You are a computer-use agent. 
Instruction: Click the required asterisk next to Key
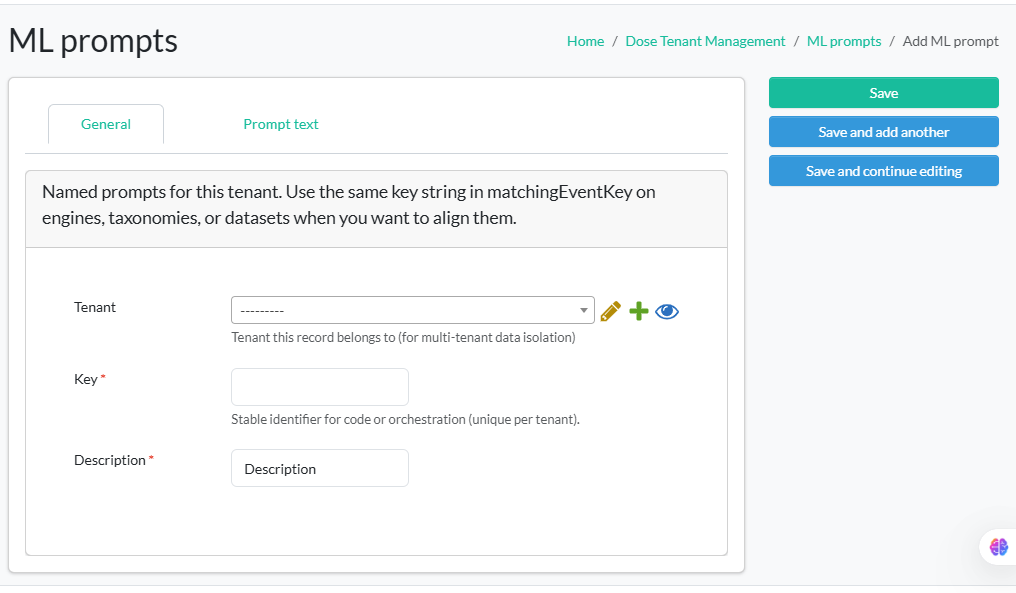click(x=101, y=375)
